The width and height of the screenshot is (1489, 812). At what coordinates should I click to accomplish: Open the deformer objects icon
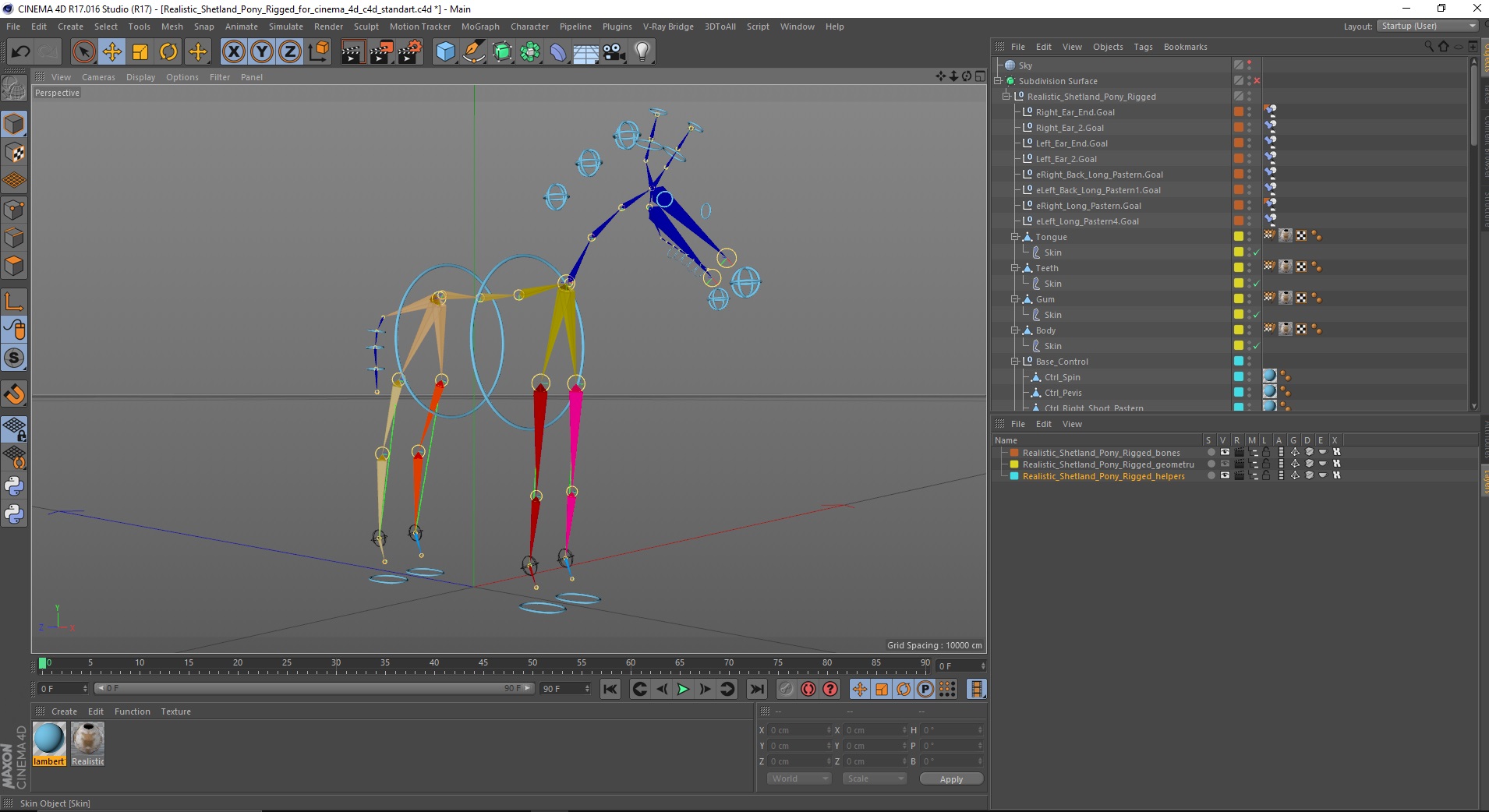tap(558, 52)
